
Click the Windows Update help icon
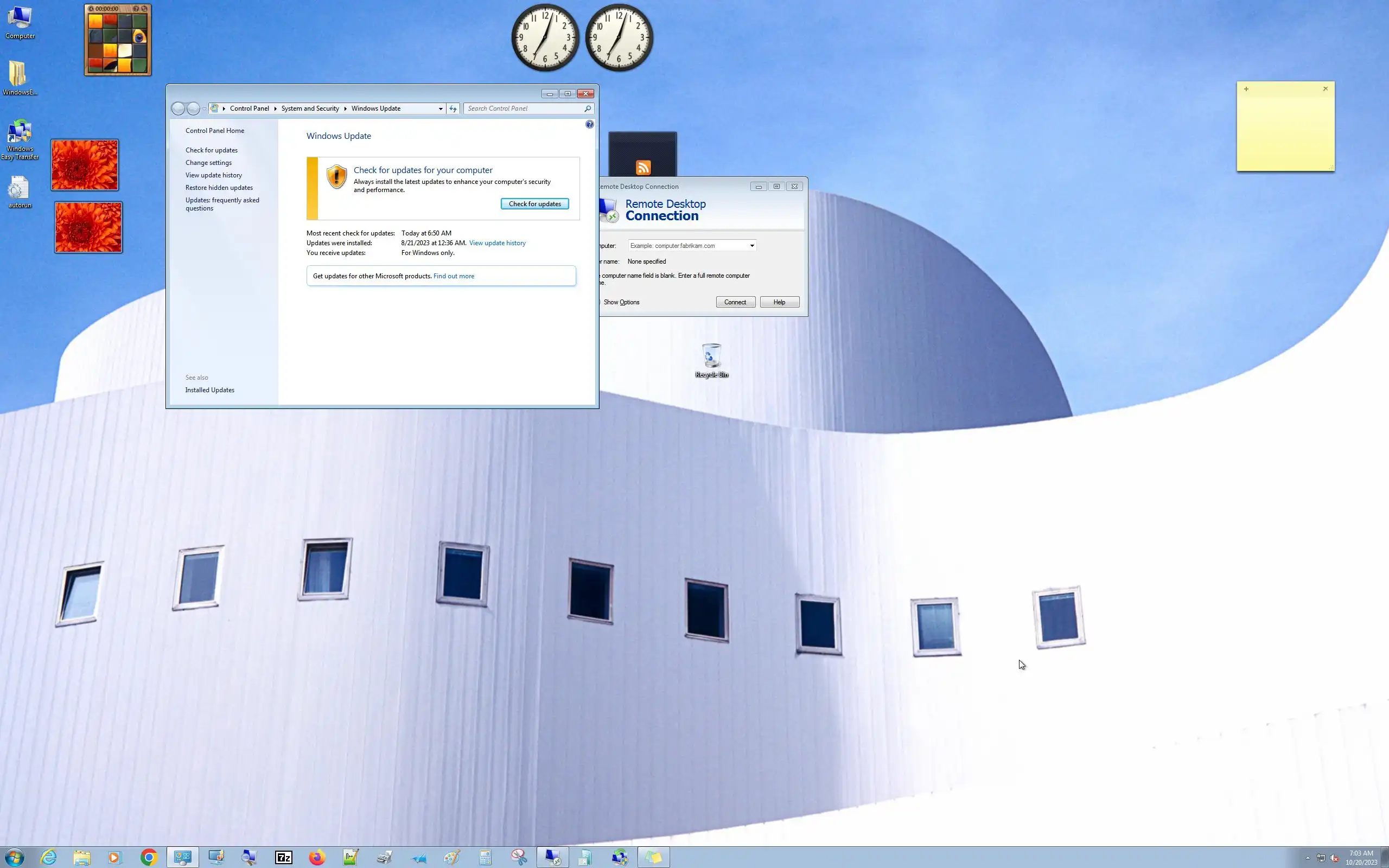click(x=589, y=125)
